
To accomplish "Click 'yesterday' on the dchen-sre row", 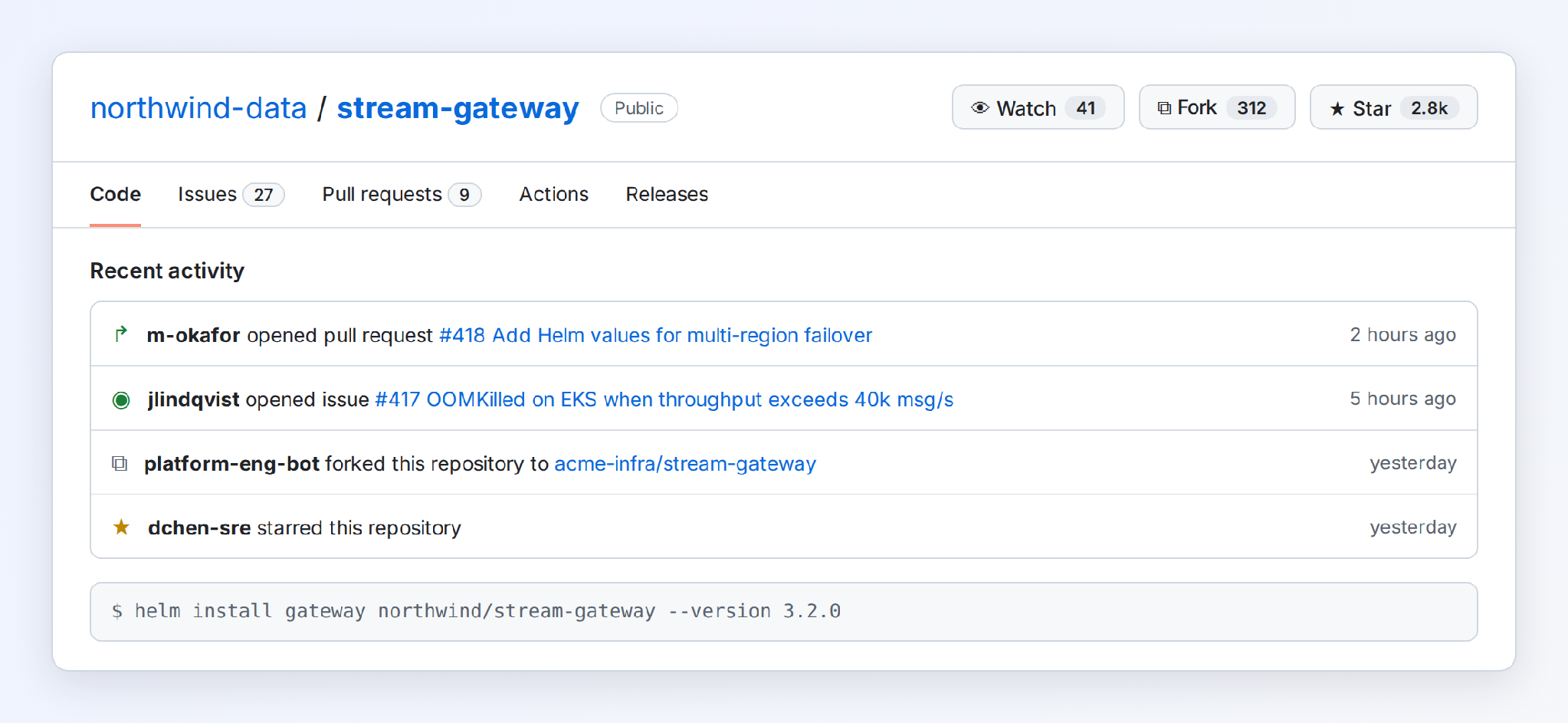I will pos(1412,527).
